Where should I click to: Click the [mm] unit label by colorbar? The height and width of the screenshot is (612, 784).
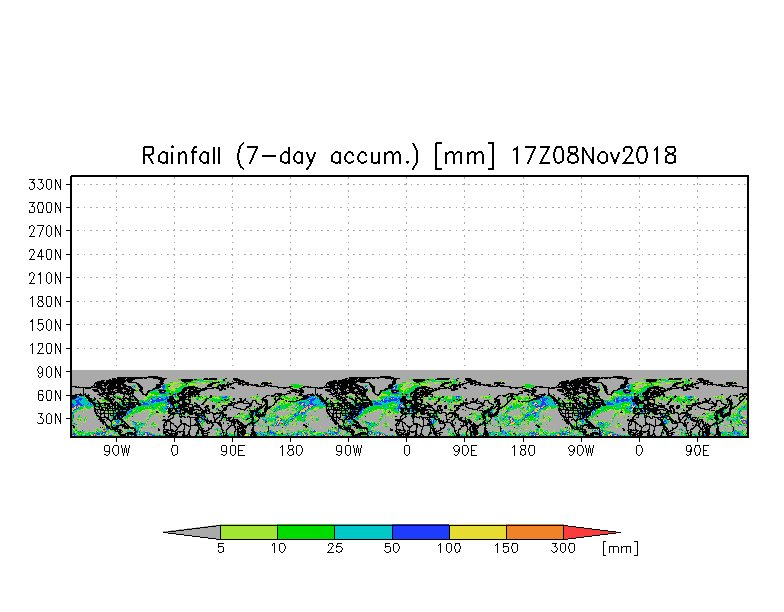coord(620,548)
